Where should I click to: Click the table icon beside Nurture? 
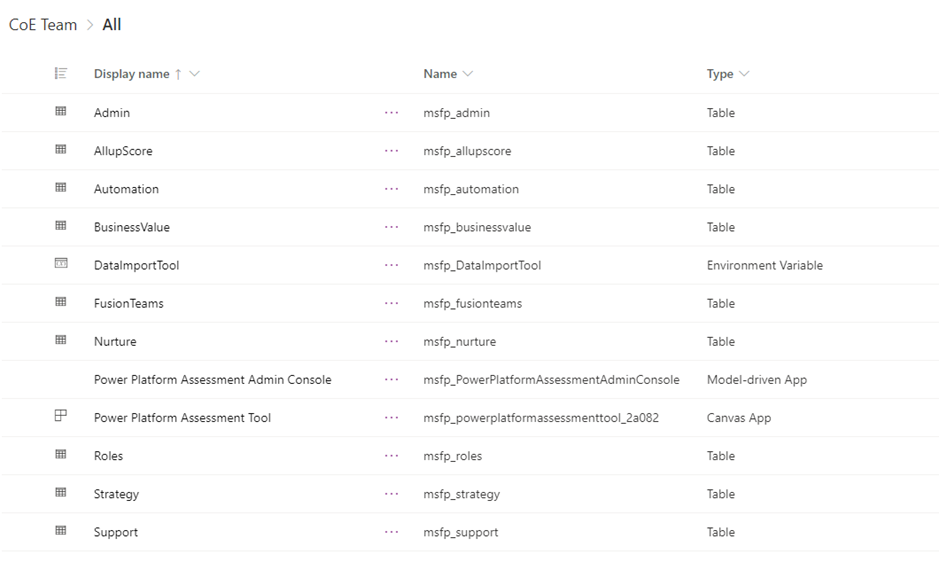(x=60, y=341)
